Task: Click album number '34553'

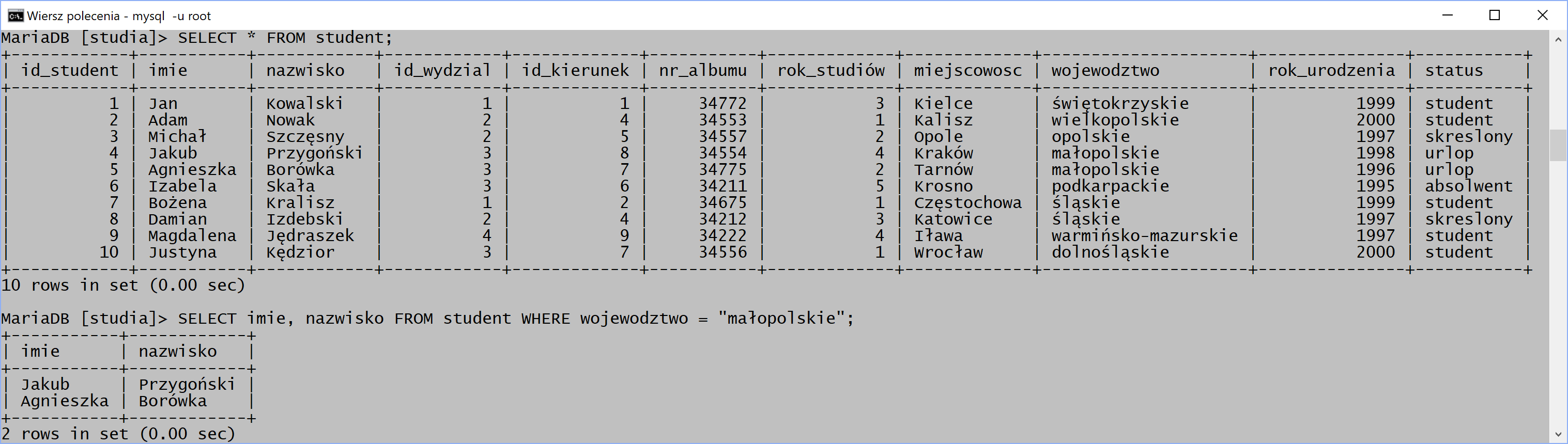Action: [722, 120]
